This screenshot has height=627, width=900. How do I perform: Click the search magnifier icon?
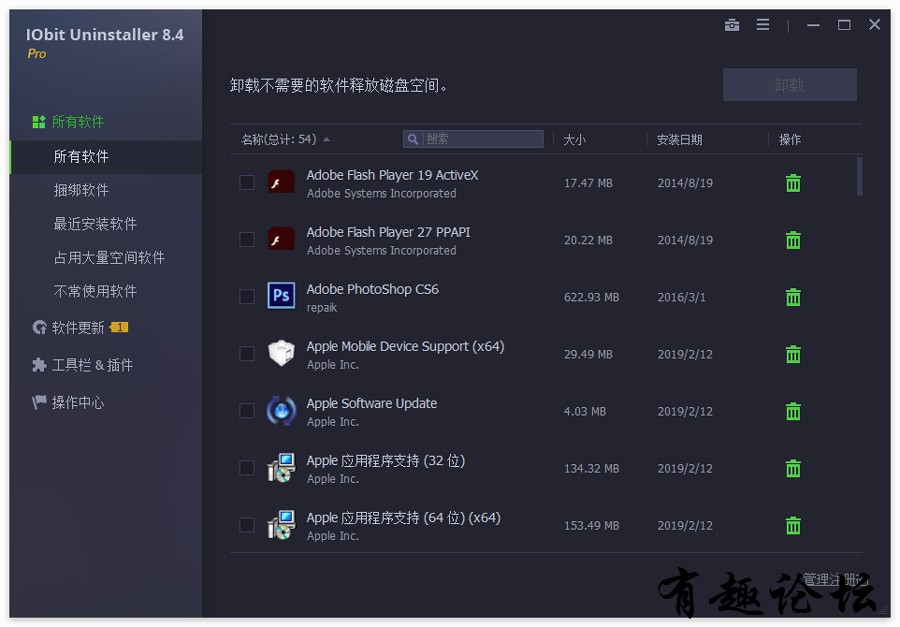pos(412,139)
